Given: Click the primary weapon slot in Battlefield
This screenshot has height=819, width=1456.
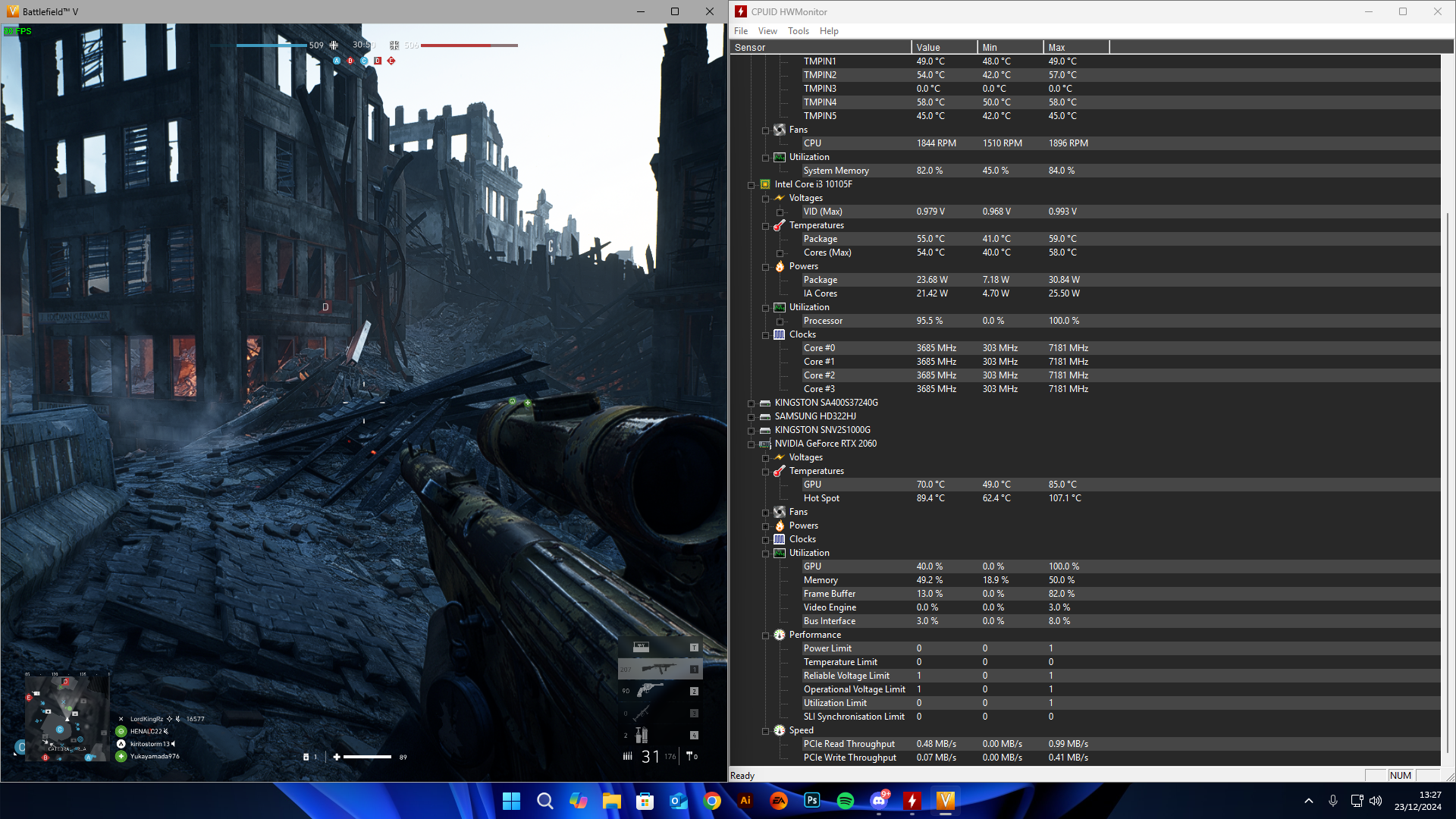Looking at the screenshot, I should tap(659, 669).
